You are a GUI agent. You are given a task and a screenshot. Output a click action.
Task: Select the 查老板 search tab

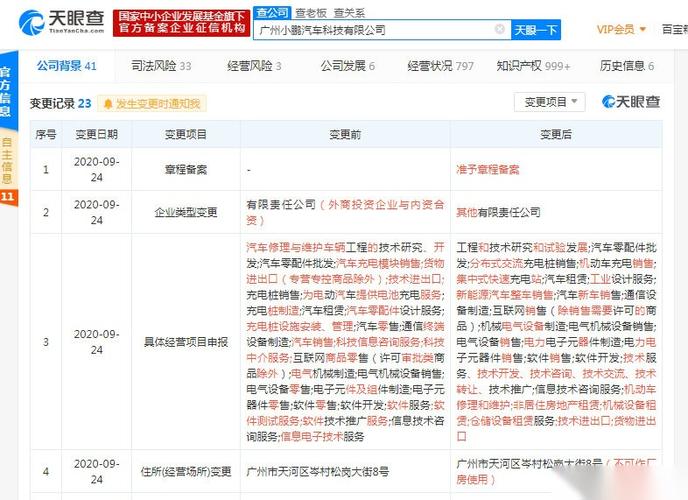click(311, 13)
